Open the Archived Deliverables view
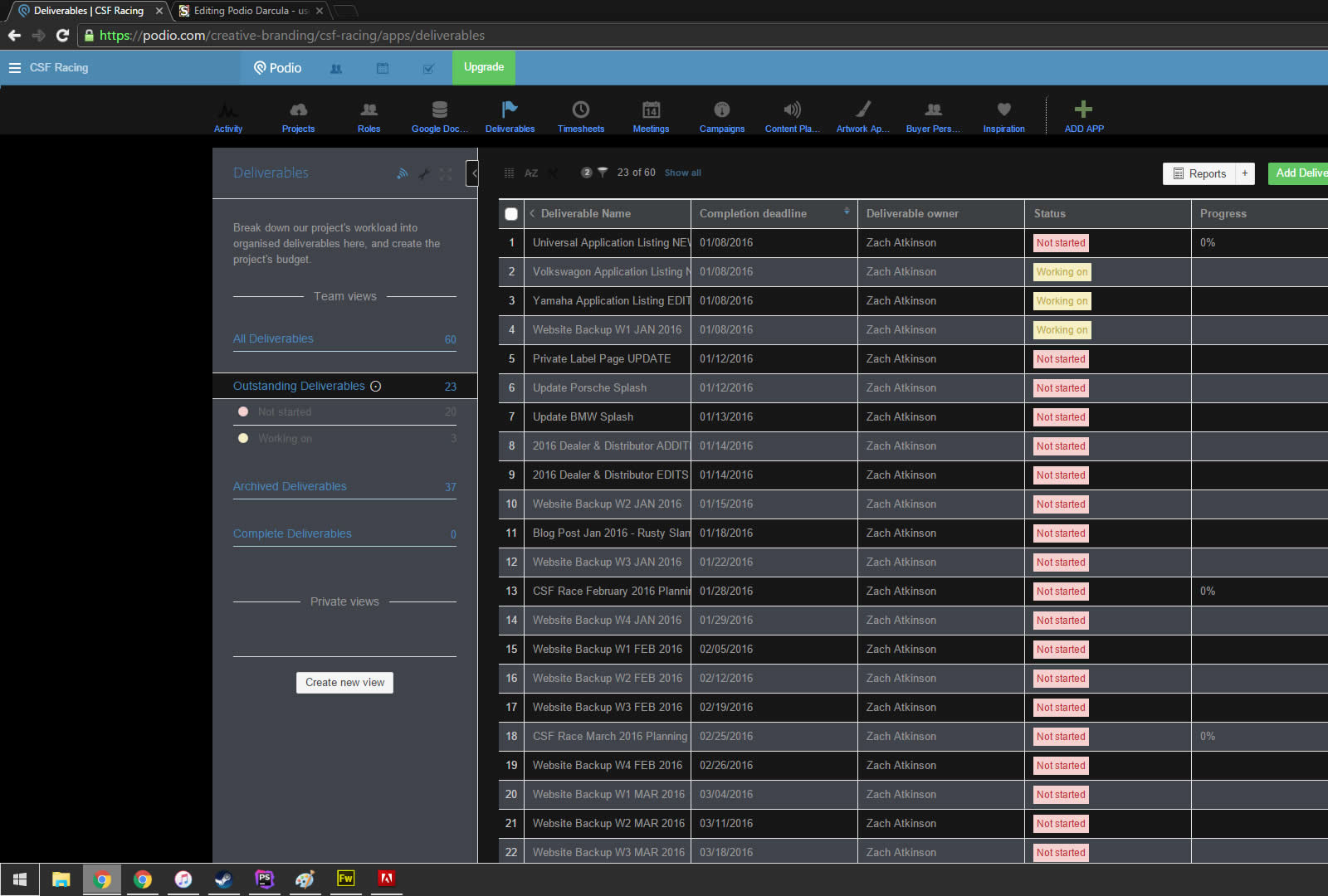1328x896 pixels. click(x=344, y=486)
